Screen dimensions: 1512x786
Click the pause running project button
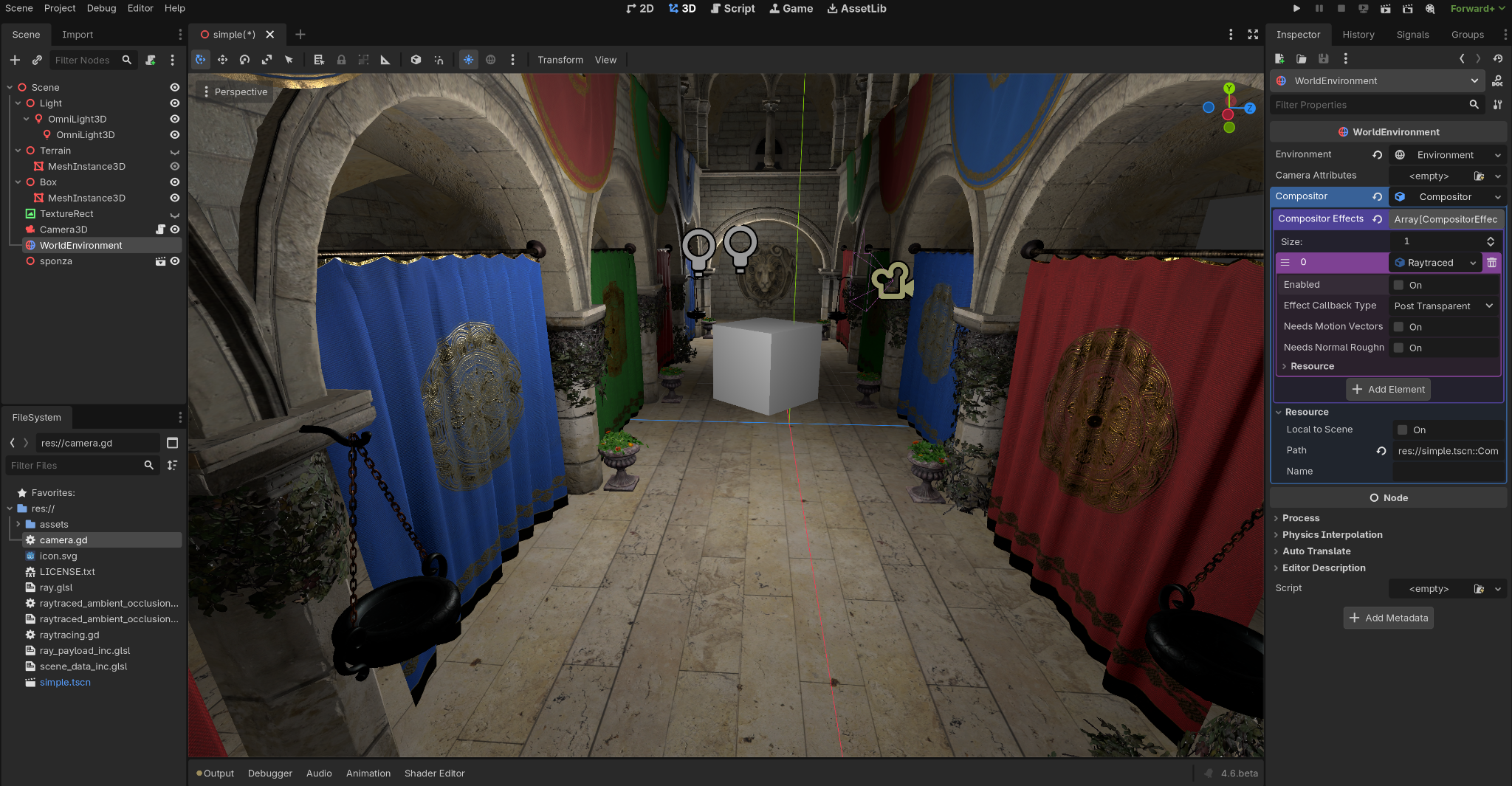coord(1319,9)
